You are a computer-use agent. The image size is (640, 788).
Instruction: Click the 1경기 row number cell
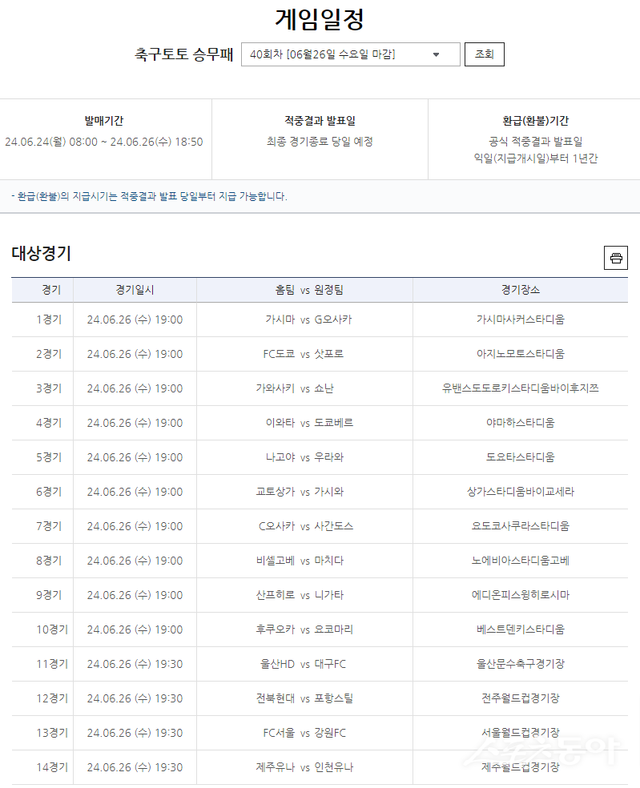(48, 320)
